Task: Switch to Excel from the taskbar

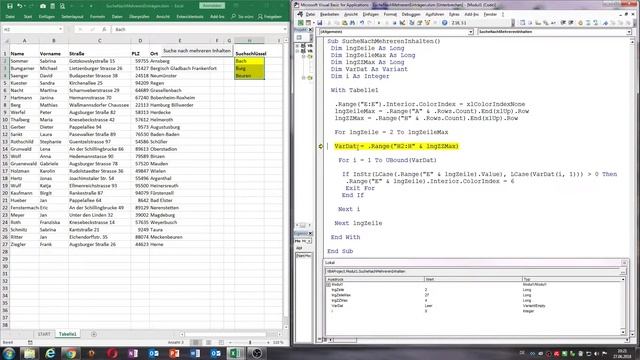Action: coord(236,353)
